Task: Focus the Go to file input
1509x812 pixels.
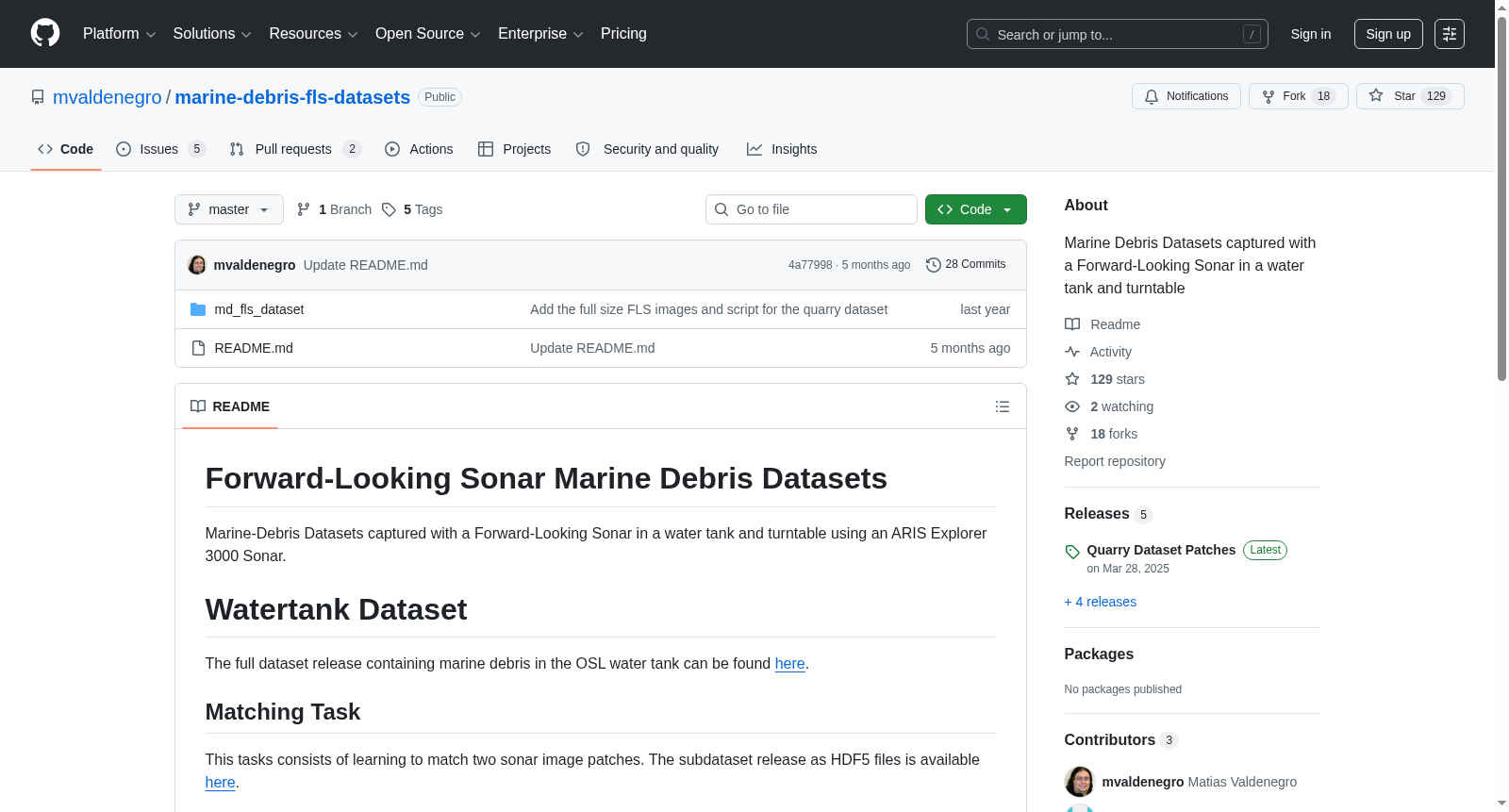Action: (811, 209)
